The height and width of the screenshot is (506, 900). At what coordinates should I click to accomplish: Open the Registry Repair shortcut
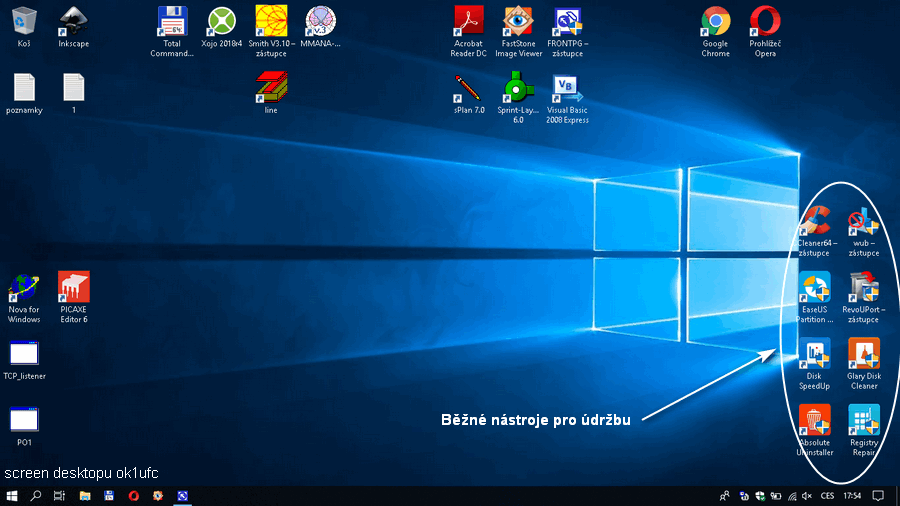[x=864, y=420]
